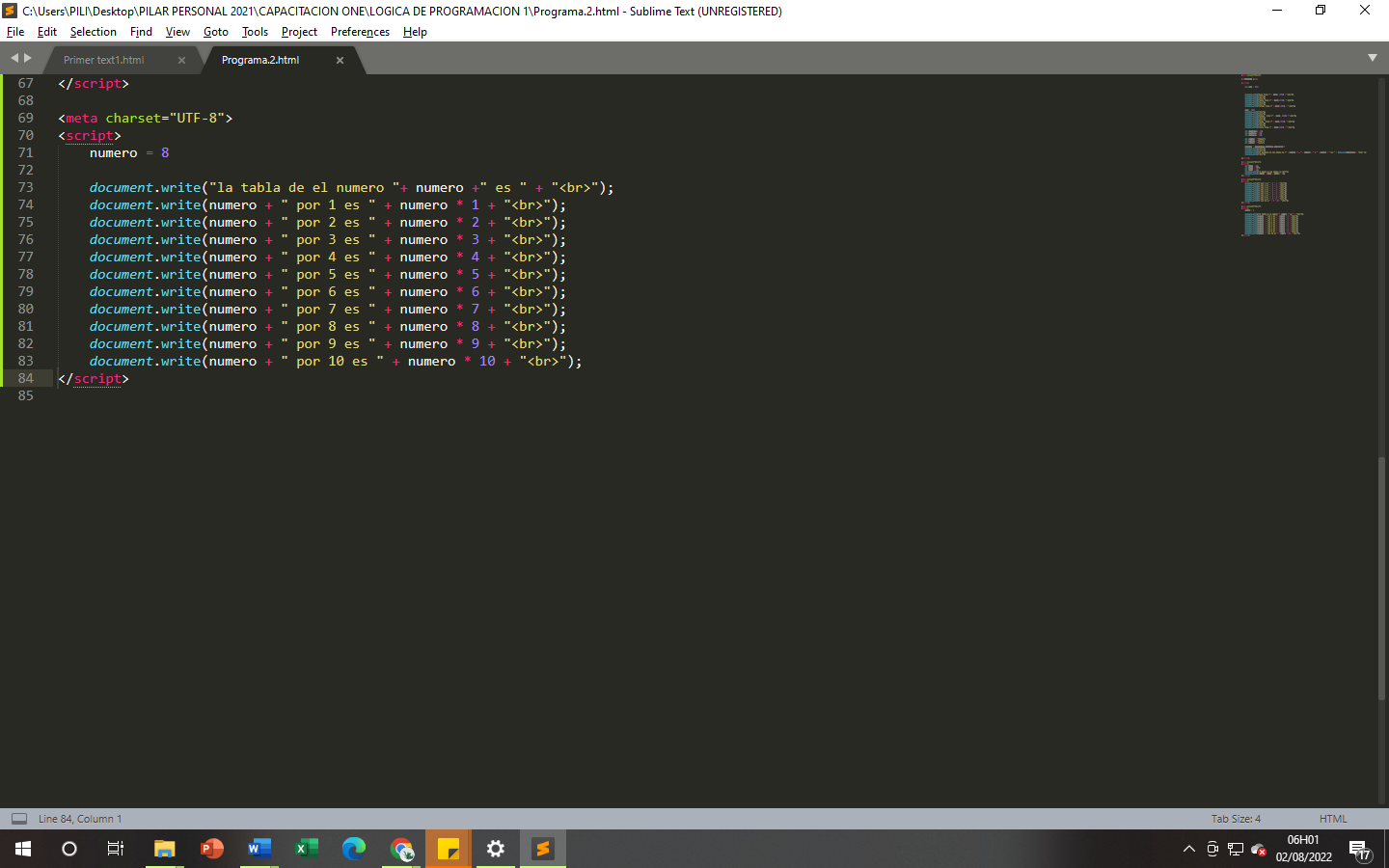Open Microsoft Edge from taskbar

tap(354, 849)
